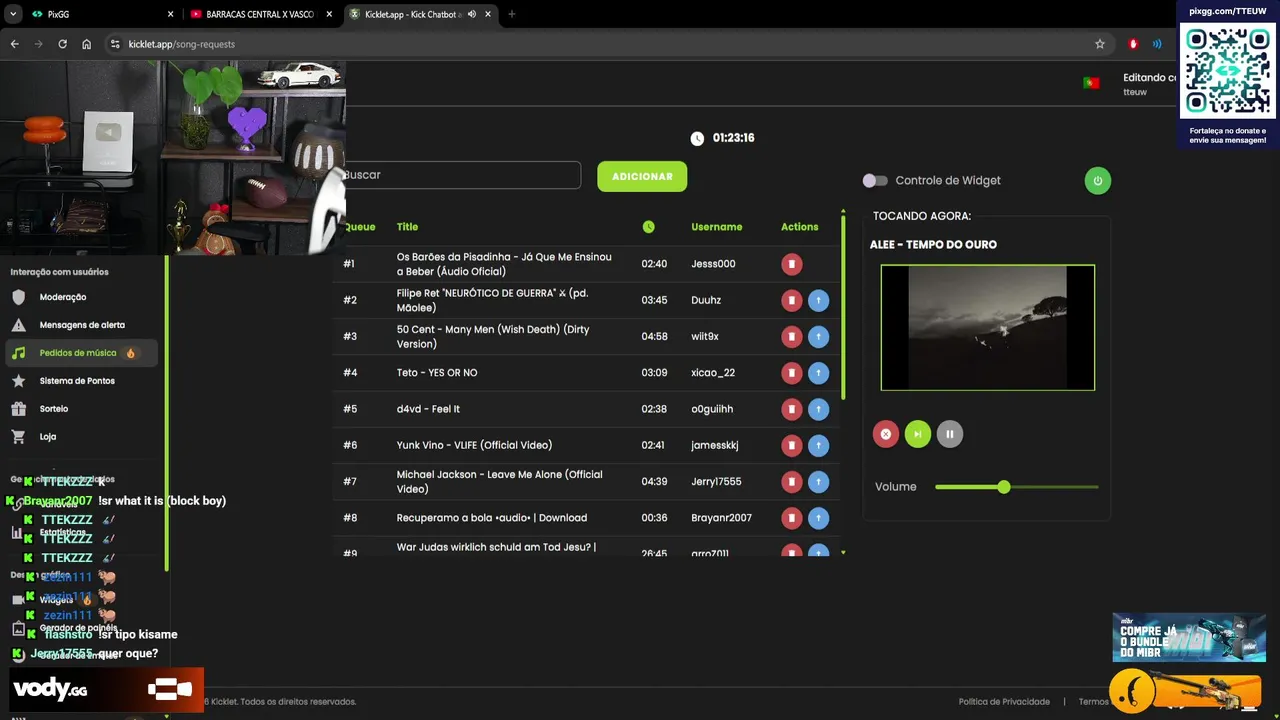
Task: Reload the current page
Action: 62,44
